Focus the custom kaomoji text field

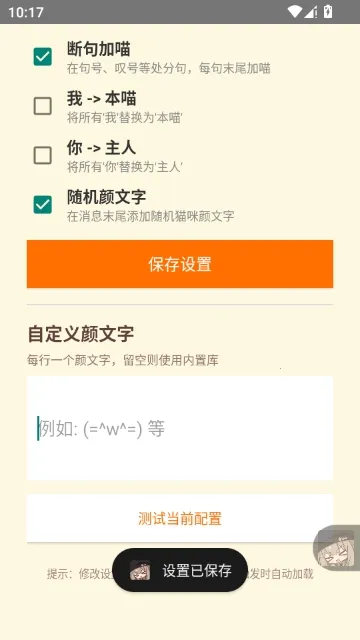(x=180, y=428)
